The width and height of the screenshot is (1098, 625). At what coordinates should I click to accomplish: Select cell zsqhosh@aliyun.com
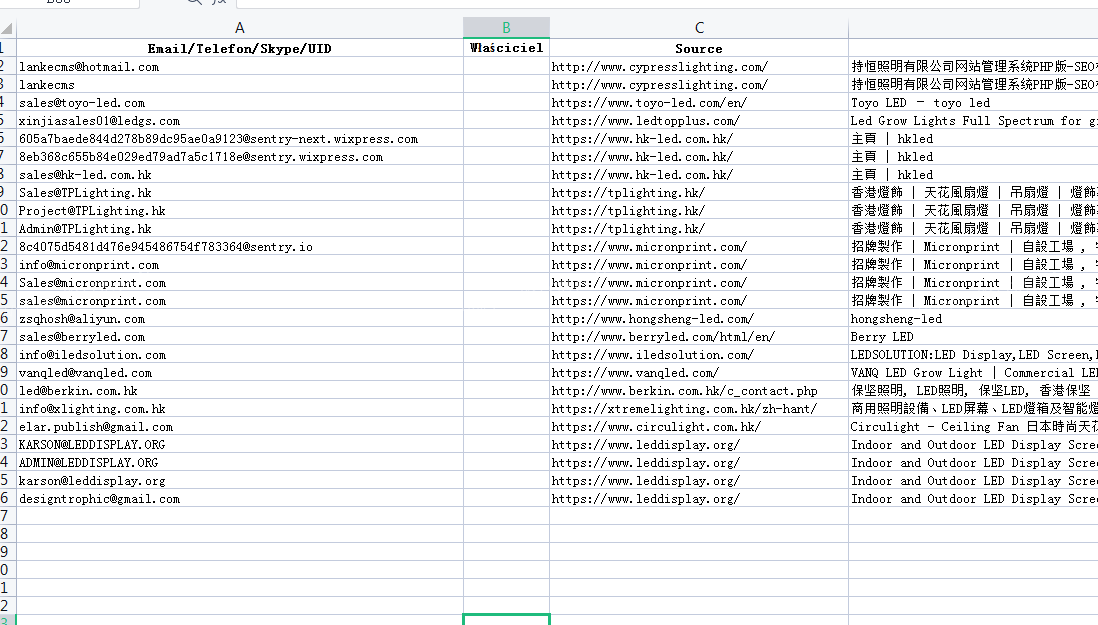point(239,319)
